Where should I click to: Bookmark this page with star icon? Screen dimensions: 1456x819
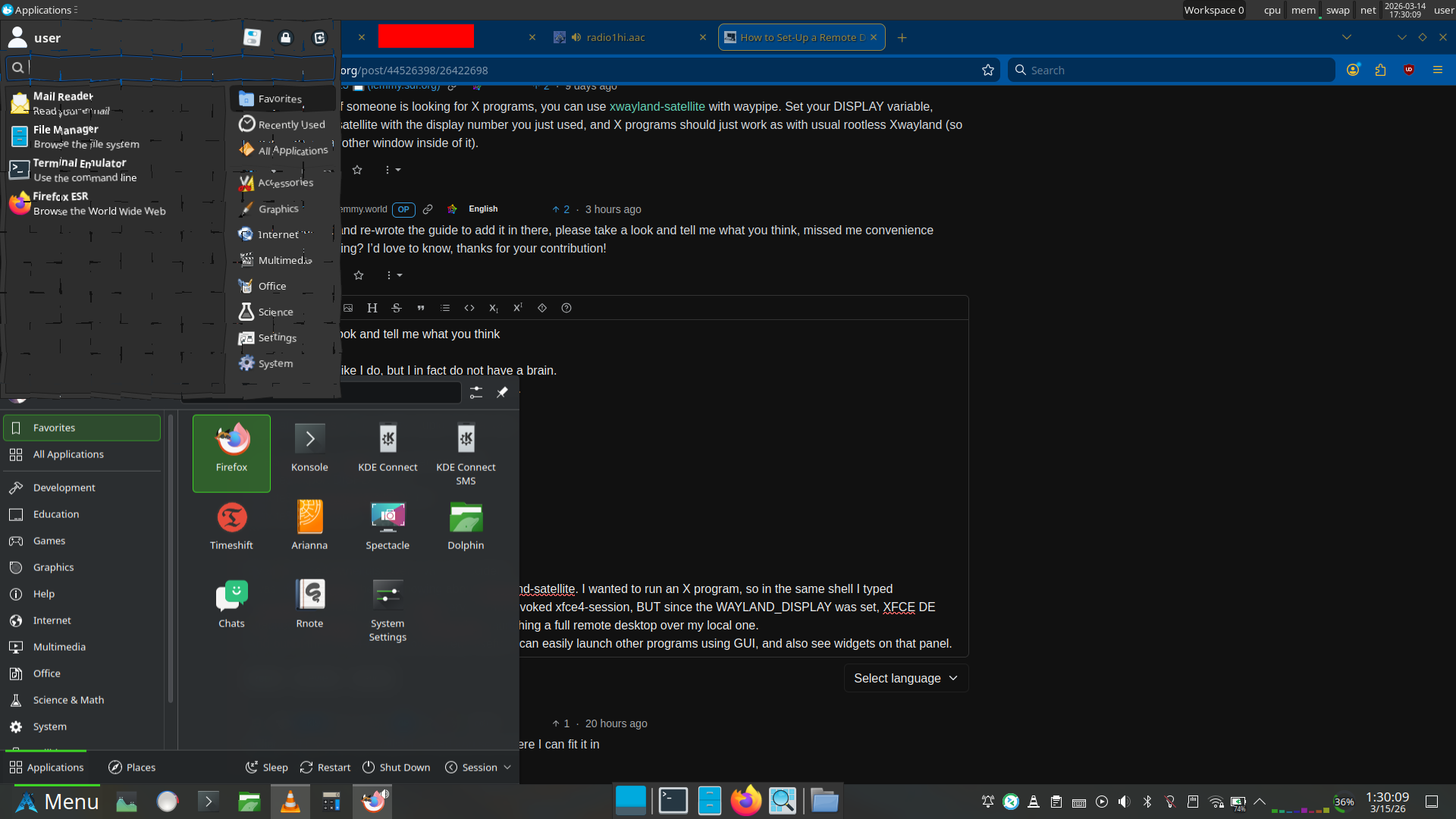[x=987, y=70]
